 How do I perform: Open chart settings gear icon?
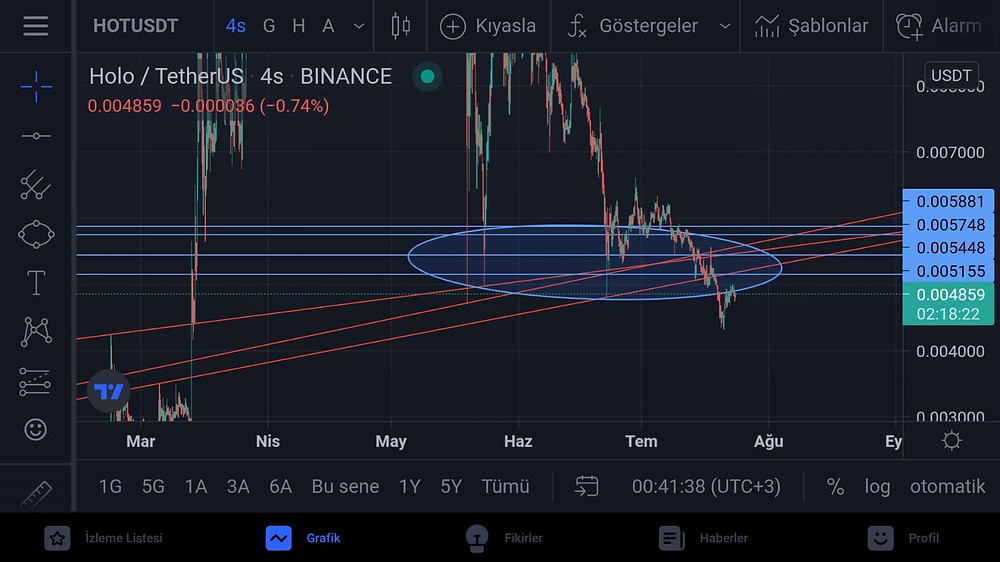pyautogui.click(x=952, y=441)
